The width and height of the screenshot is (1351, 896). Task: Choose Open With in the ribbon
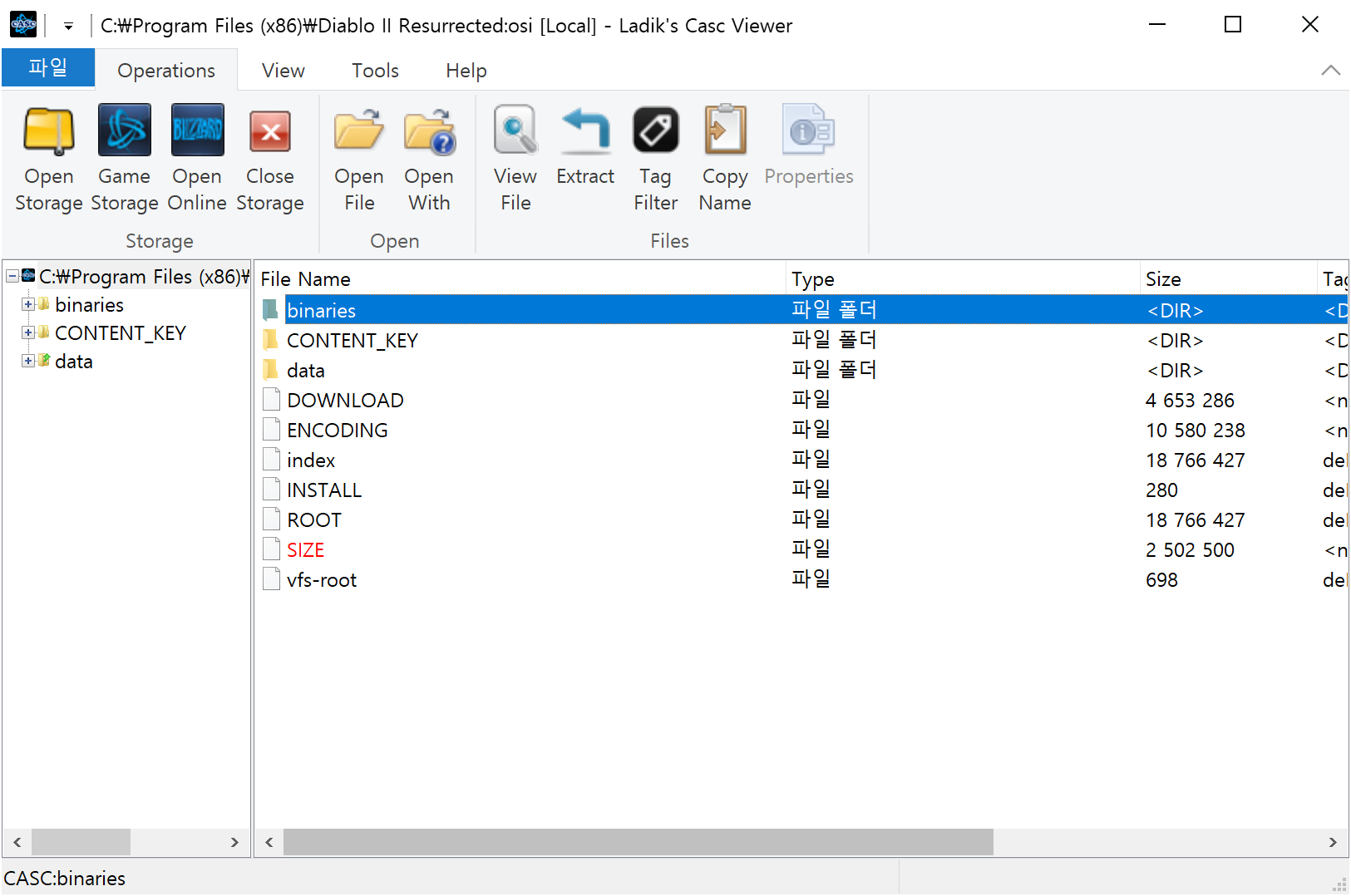click(x=429, y=158)
